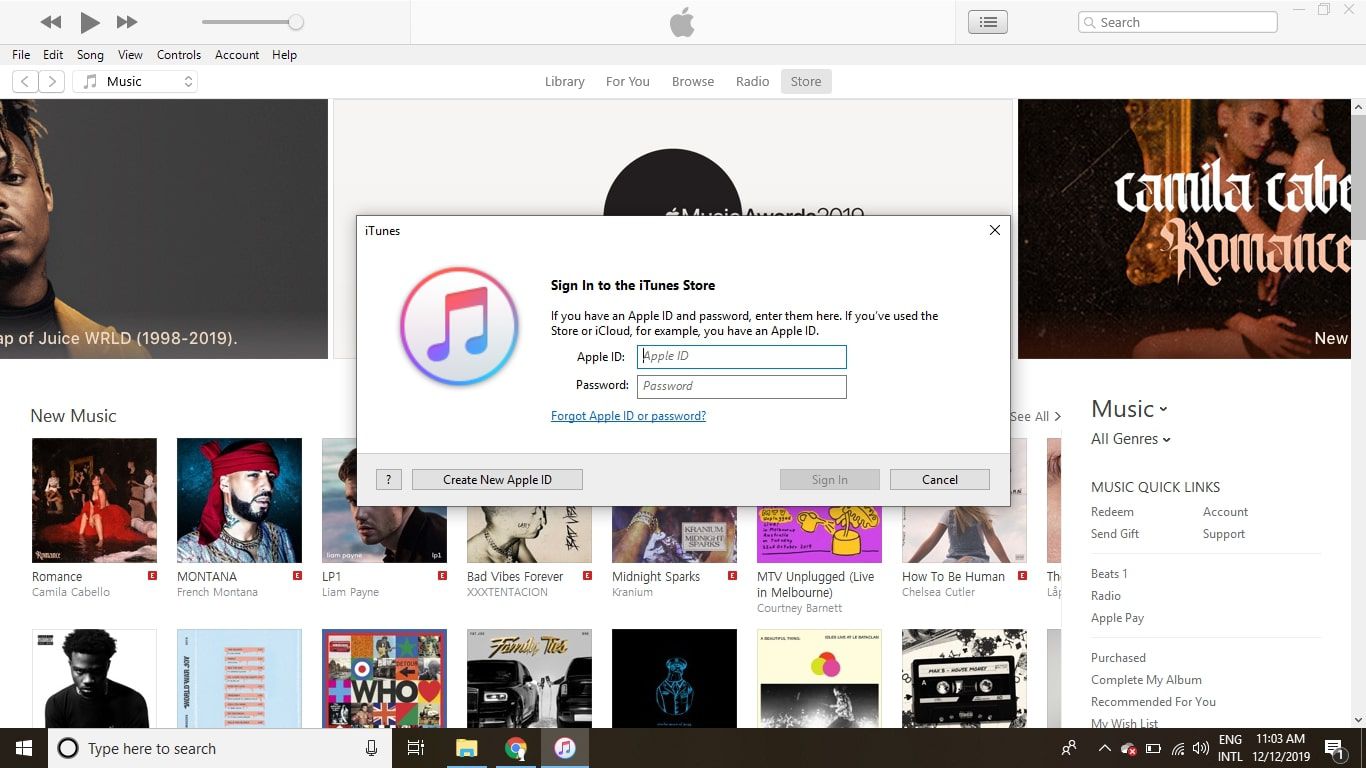Open the Family Ties album cover
Image resolution: width=1366 pixels, height=768 pixels.
pyautogui.click(x=529, y=679)
